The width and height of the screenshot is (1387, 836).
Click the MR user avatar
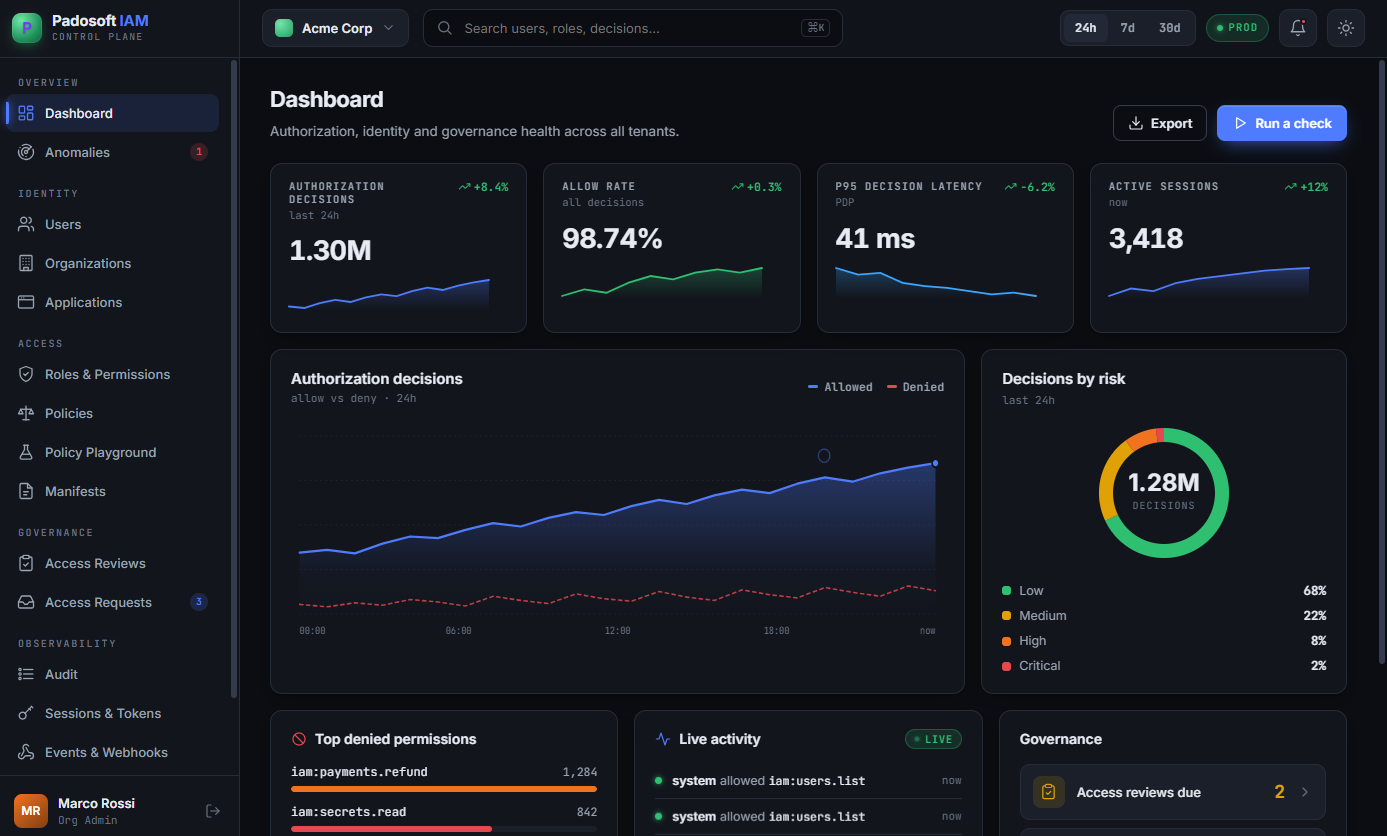(31, 811)
